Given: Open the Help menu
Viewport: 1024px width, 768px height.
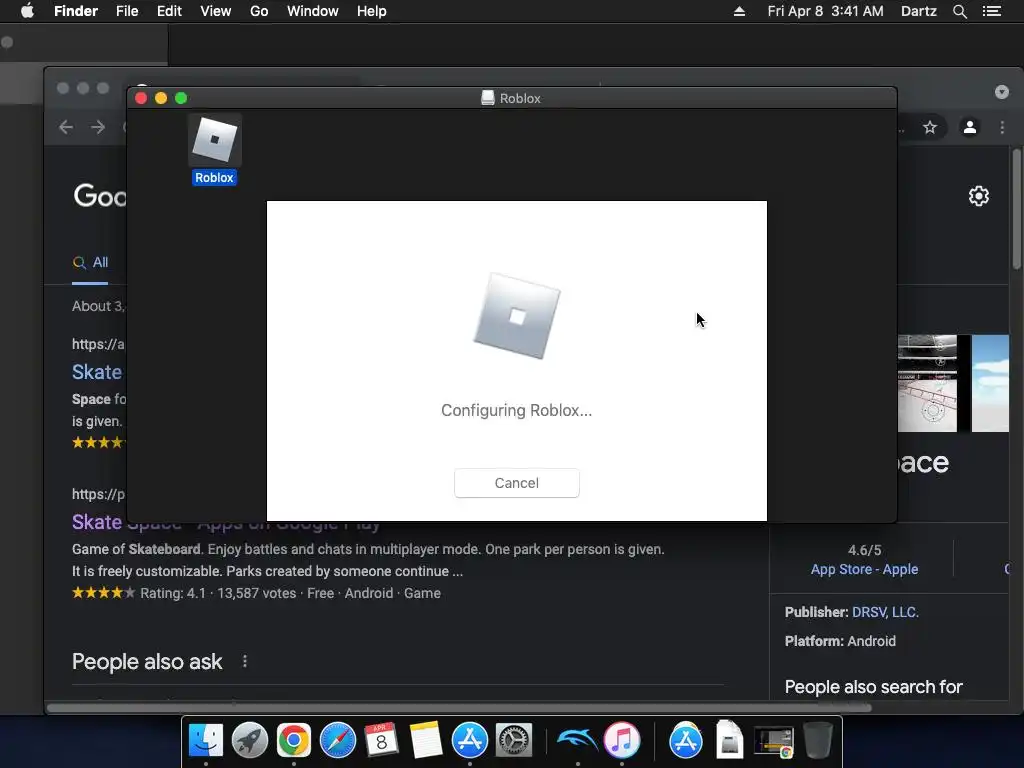Looking at the screenshot, I should (x=372, y=11).
